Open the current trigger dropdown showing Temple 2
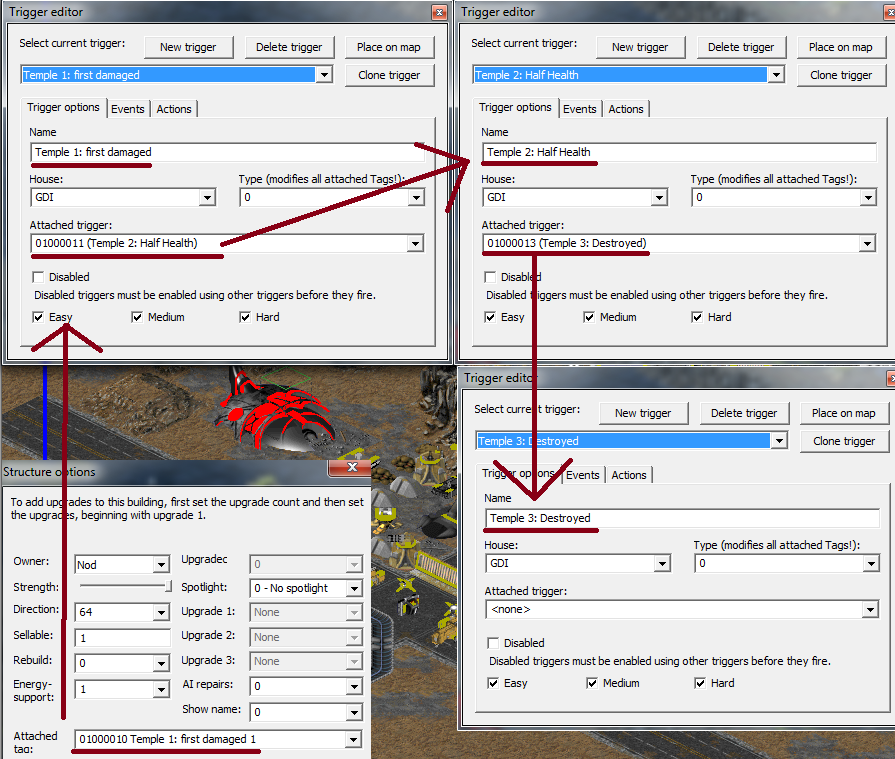895x759 pixels. coord(776,75)
